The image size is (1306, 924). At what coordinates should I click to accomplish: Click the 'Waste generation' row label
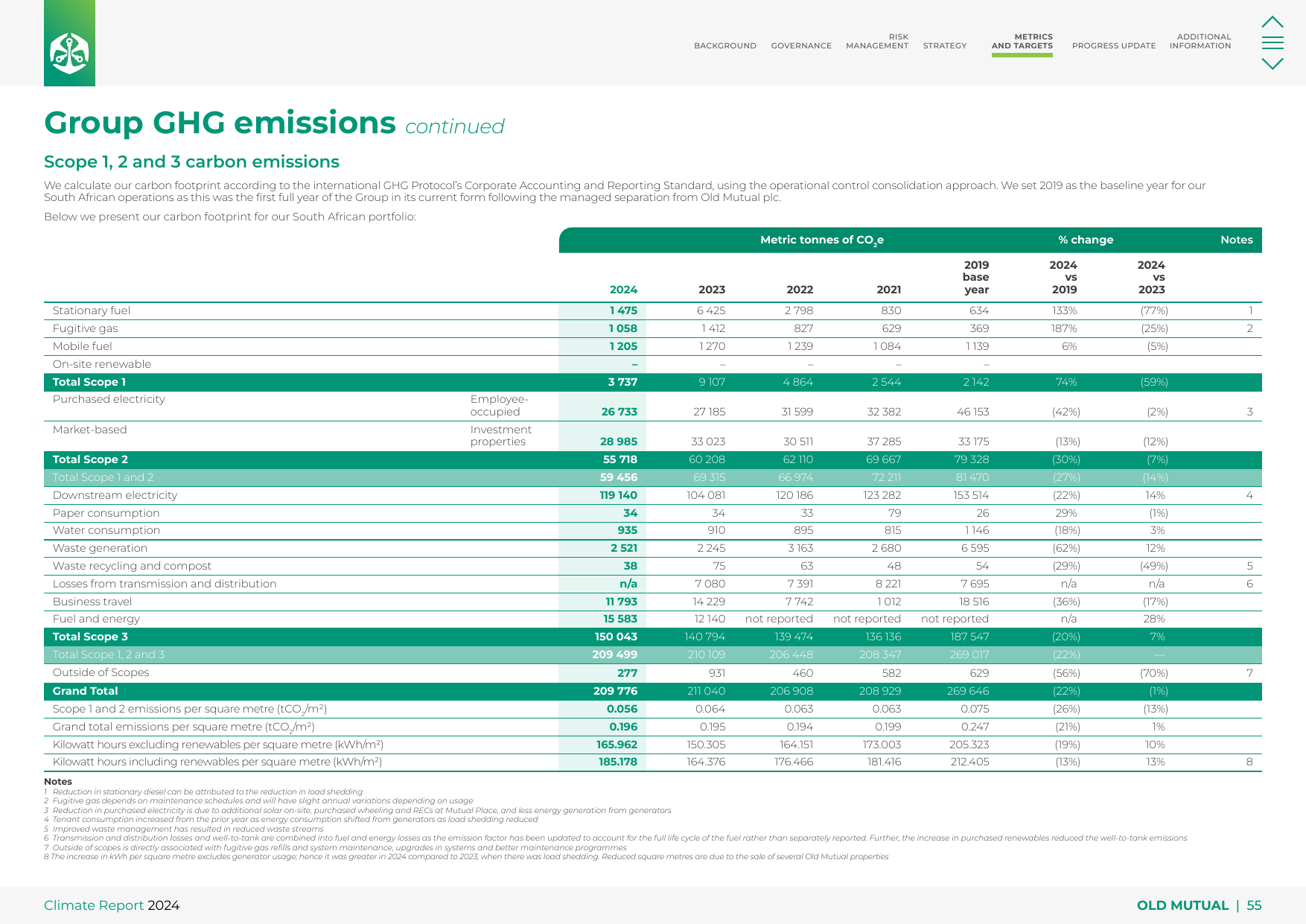pos(100,548)
